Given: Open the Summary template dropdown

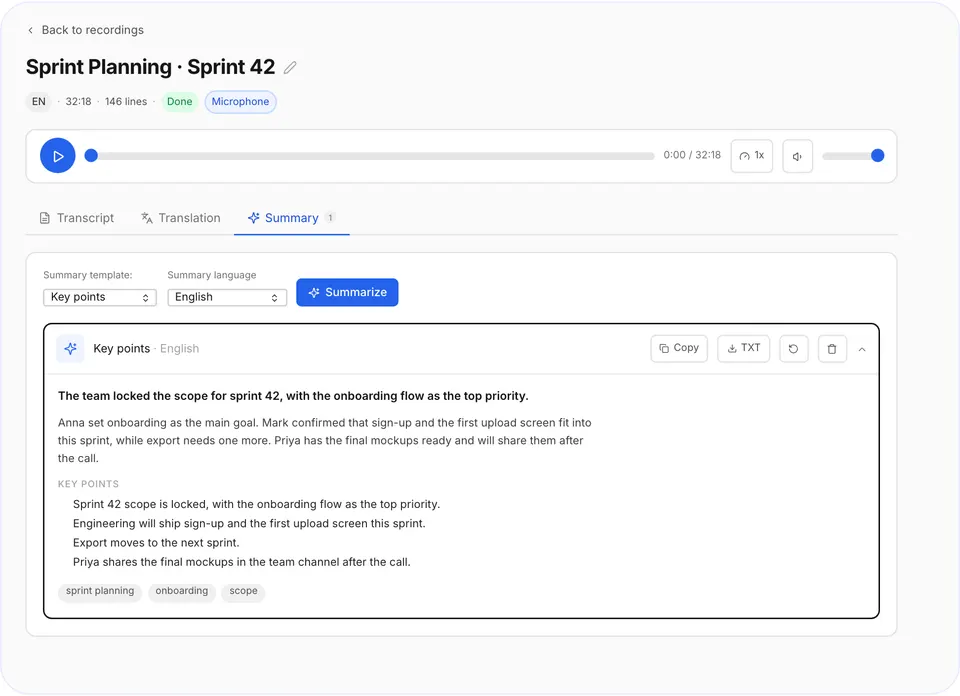Looking at the screenshot, I should pyautogui.click(x=100, y=297).
